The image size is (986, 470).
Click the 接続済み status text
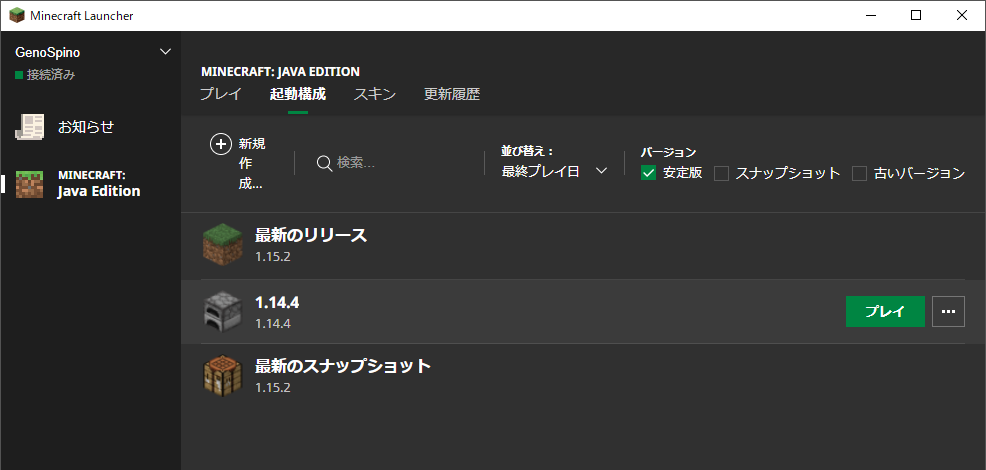[x=51, y=76]
